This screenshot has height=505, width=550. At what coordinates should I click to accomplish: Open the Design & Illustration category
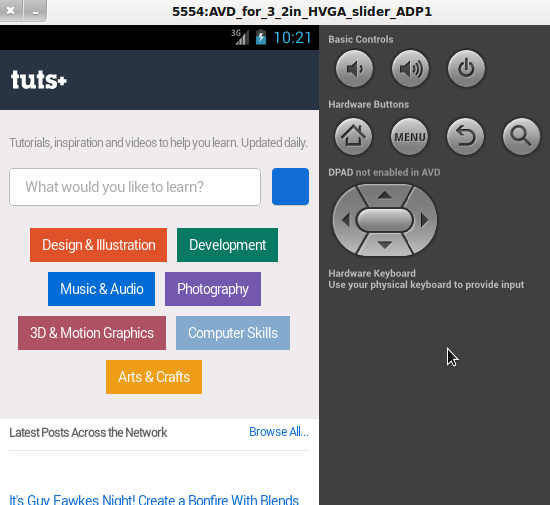[99, 245]
